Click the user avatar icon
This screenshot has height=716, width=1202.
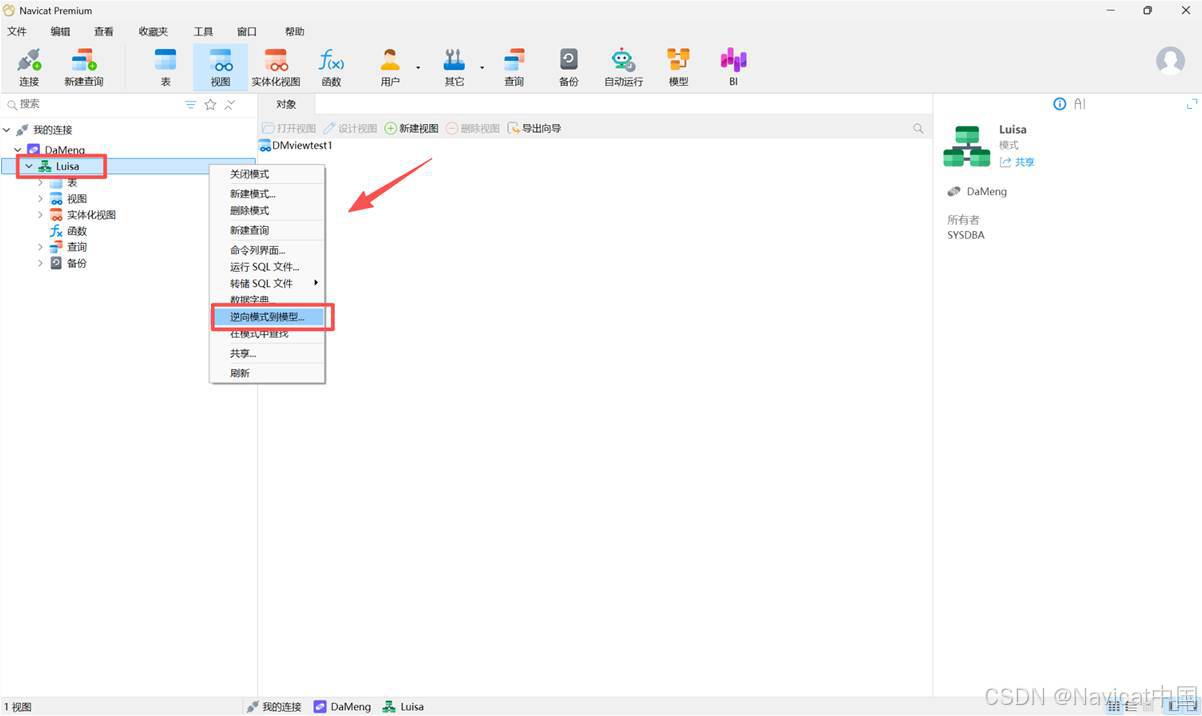point(1170,61)
